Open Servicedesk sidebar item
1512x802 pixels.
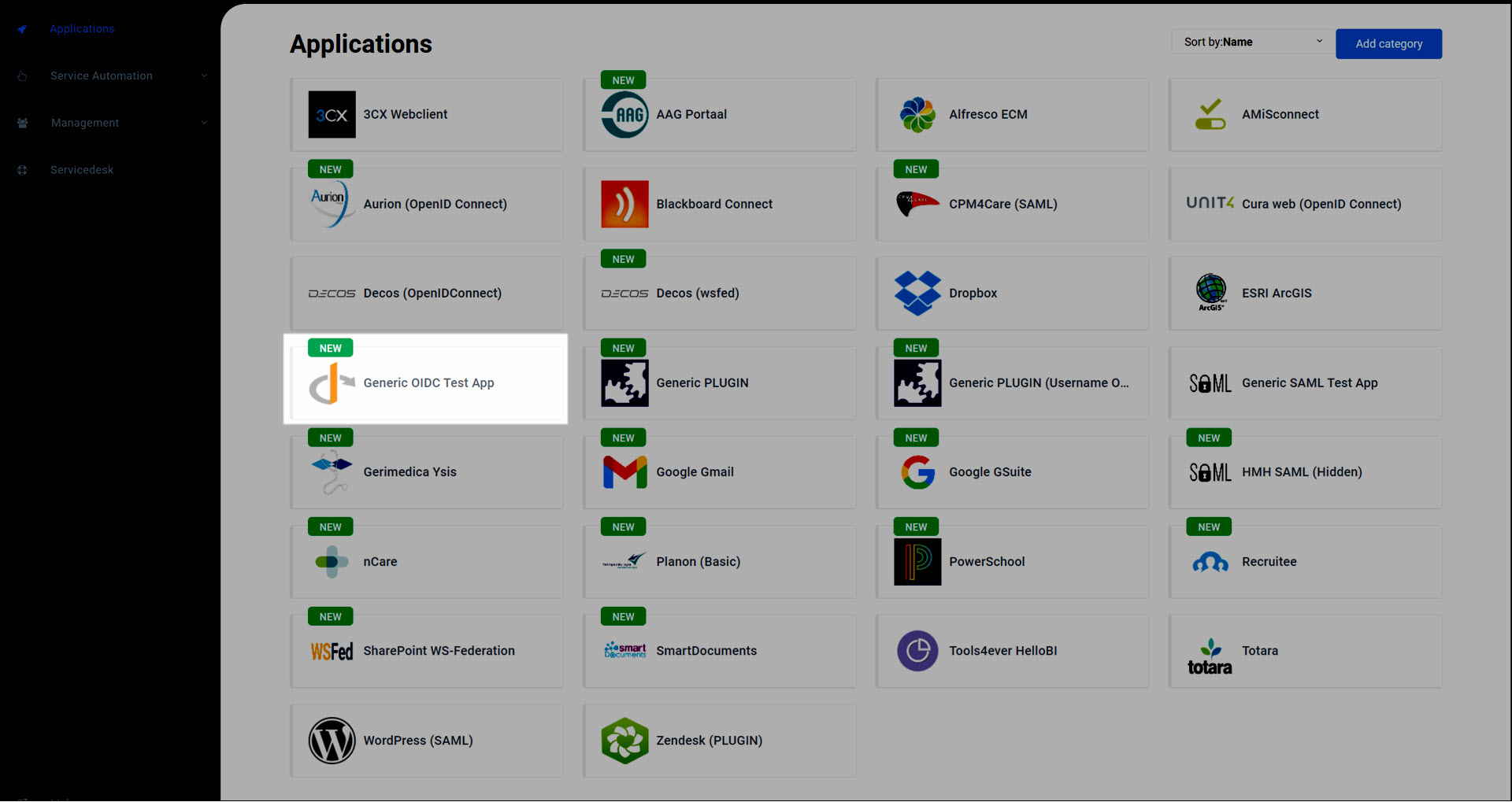coord(82,170)
